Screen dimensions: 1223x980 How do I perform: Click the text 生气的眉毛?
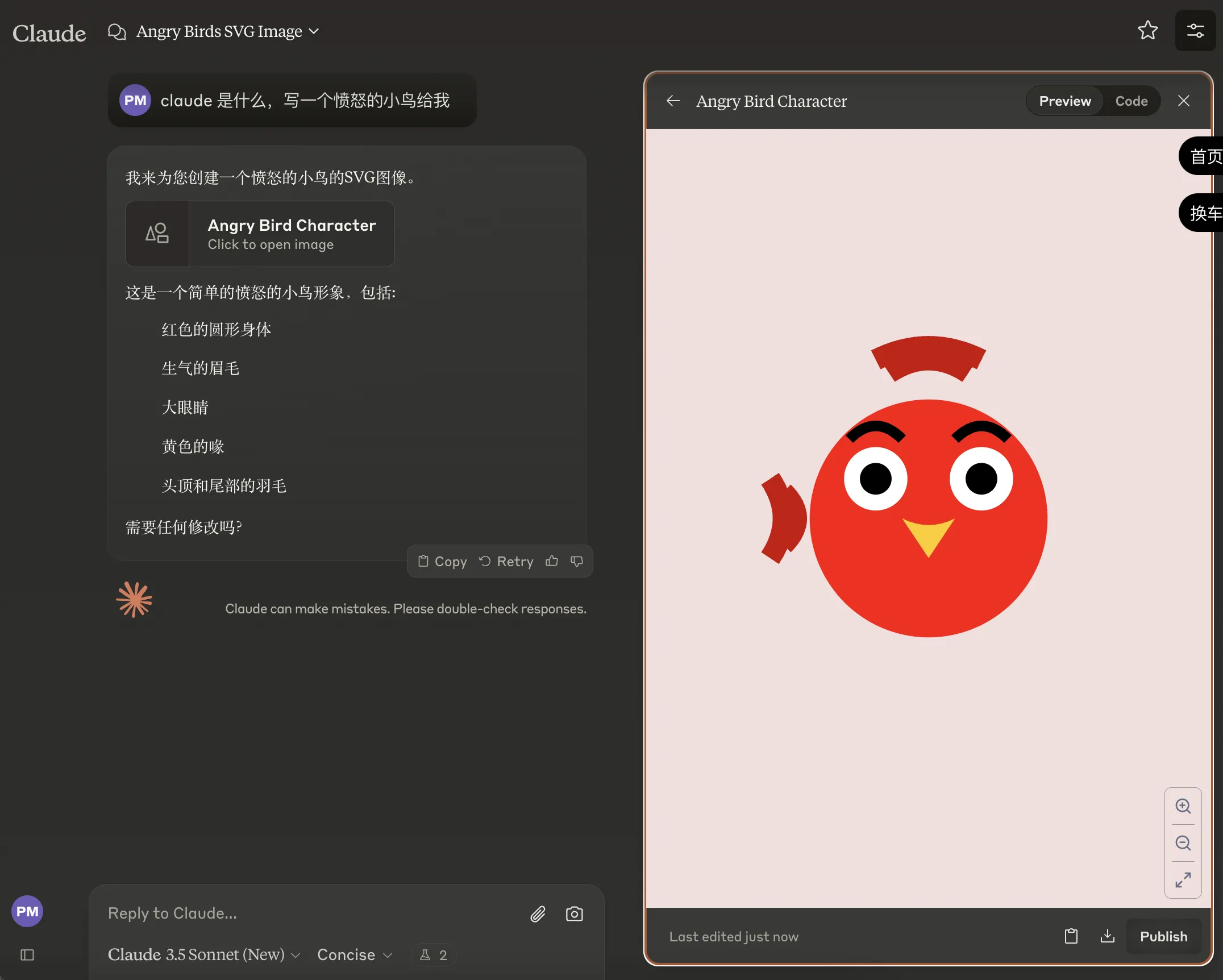coord(201,368)
